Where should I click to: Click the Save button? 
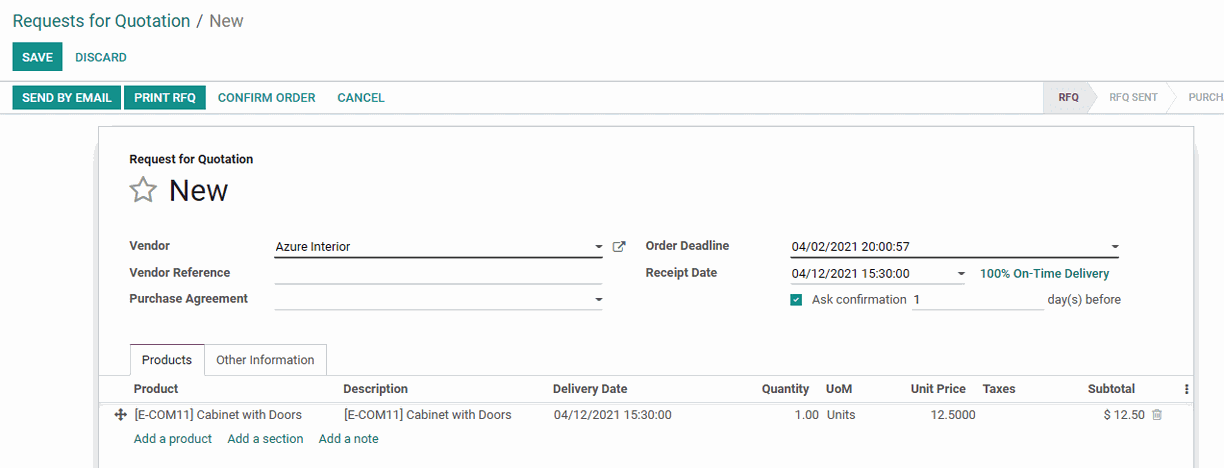37,57
